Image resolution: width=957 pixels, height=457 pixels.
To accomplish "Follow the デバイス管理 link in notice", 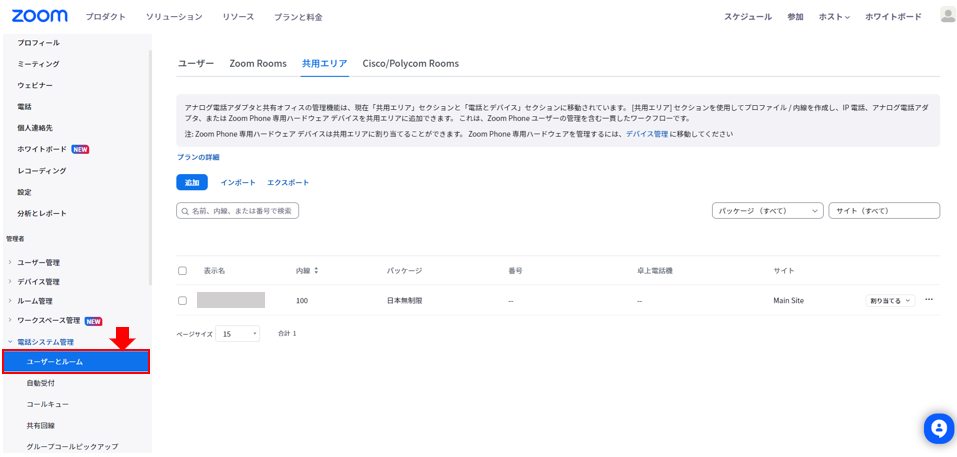I will (647, 134).
